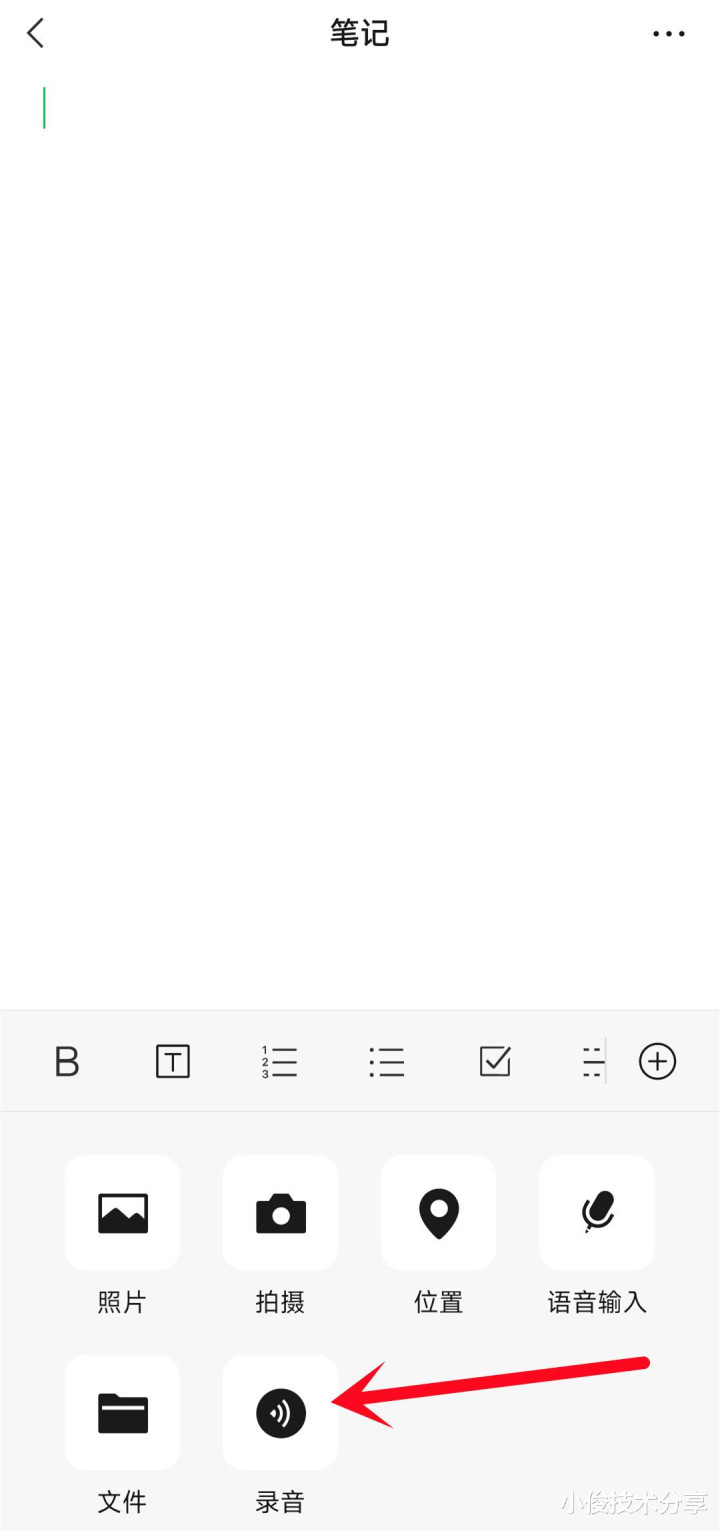
Task: Click the note body text area
Action: click(x=360, y=540)
